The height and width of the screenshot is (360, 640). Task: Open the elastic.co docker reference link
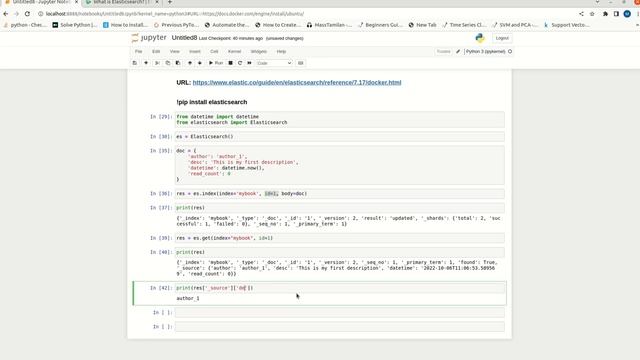[297, 82]
